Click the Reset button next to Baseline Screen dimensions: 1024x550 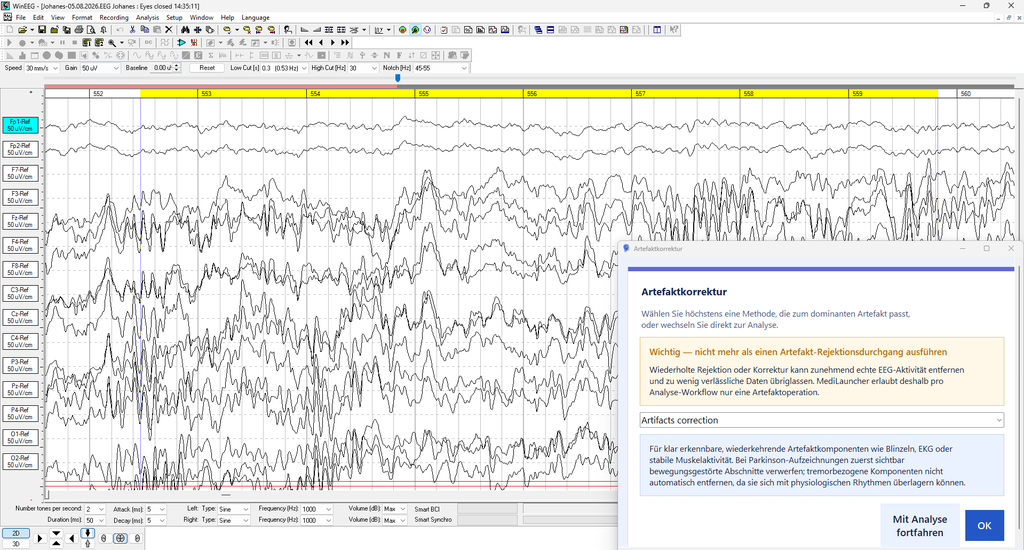pos(207,68)
